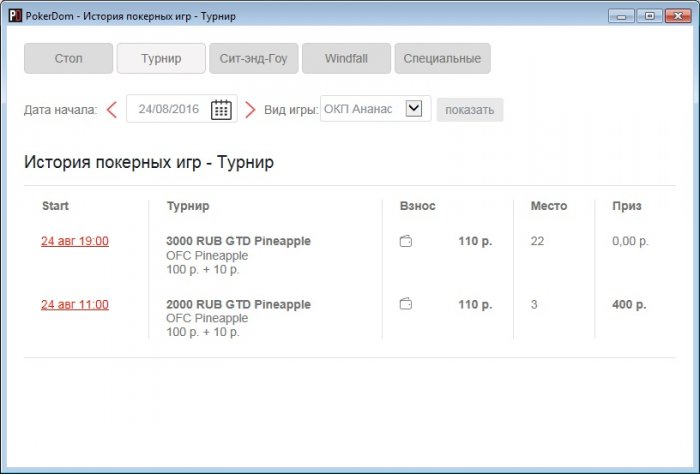Click the 400 р. prize value
The image size is (700, 474).
[x=629, y=304]
